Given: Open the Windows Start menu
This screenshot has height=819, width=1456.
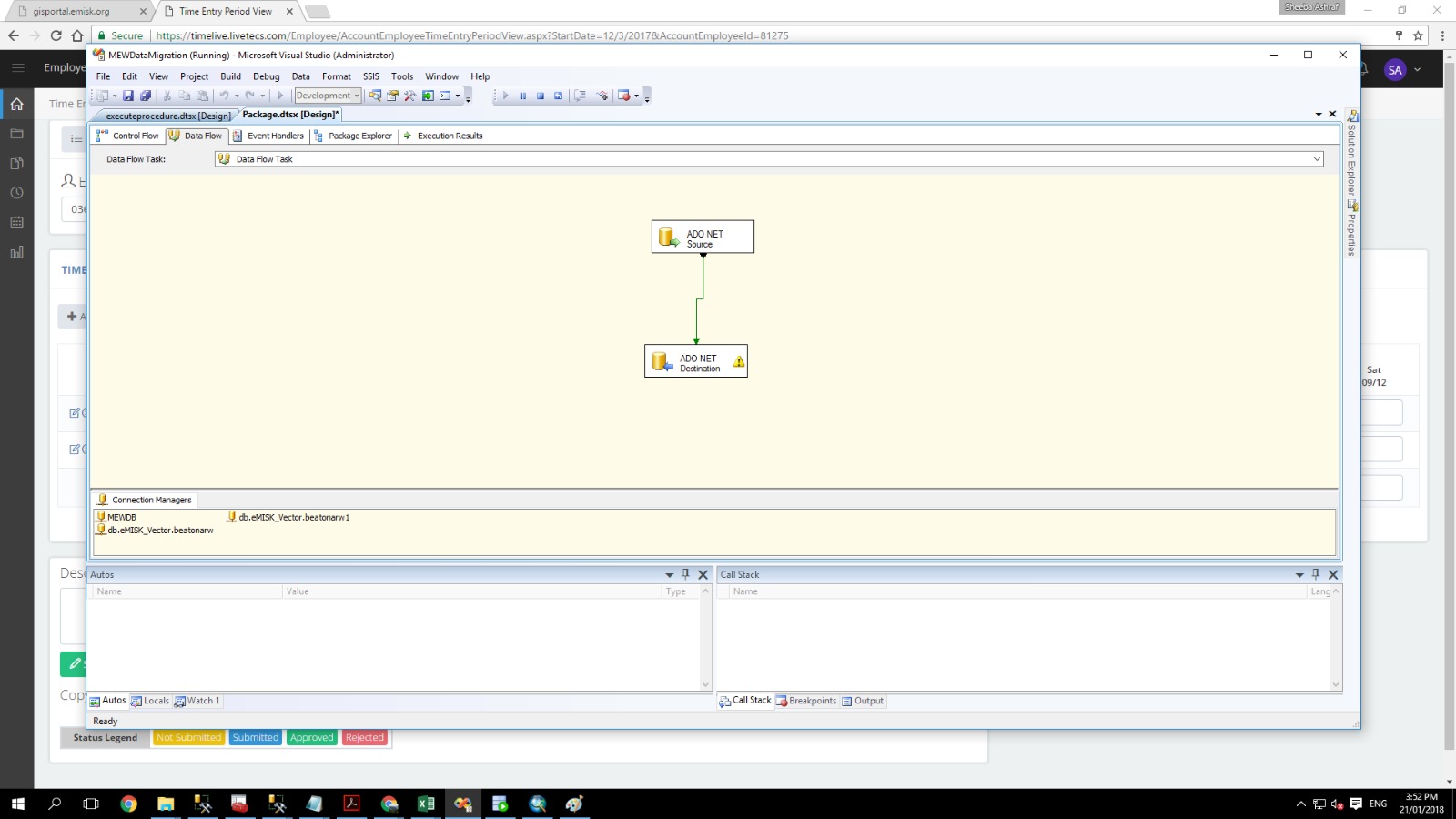Looking at the screenshot, I should pos(17,804).
